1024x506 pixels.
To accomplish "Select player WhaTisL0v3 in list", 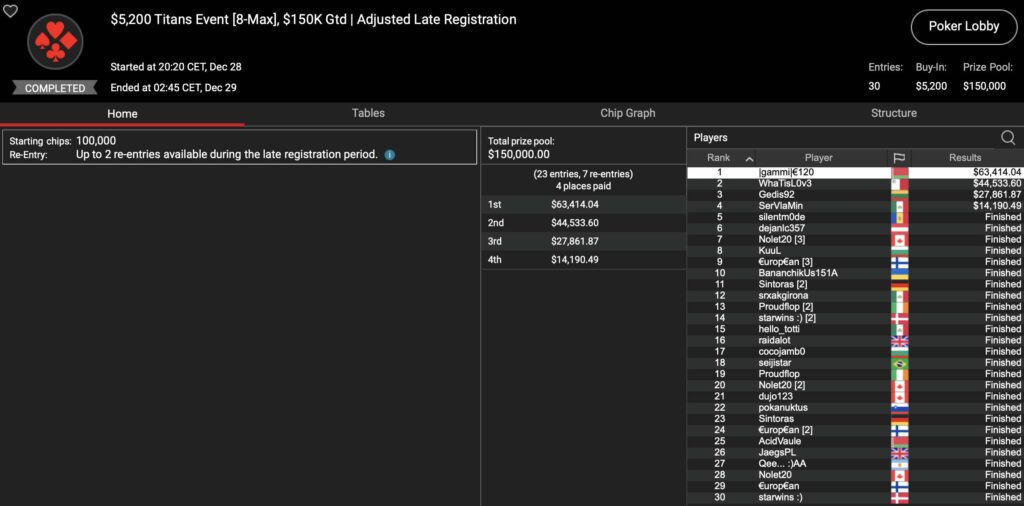I will tap(818, 184).
